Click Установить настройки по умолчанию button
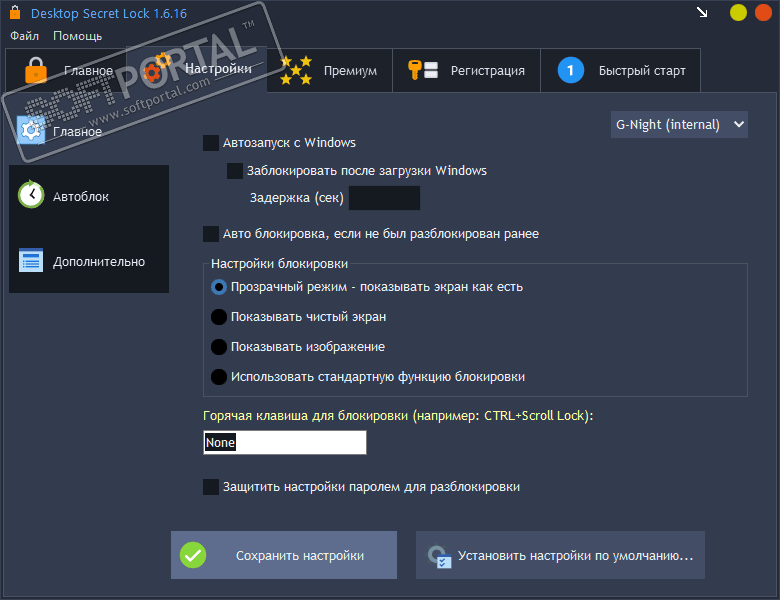 coord(560,555)
